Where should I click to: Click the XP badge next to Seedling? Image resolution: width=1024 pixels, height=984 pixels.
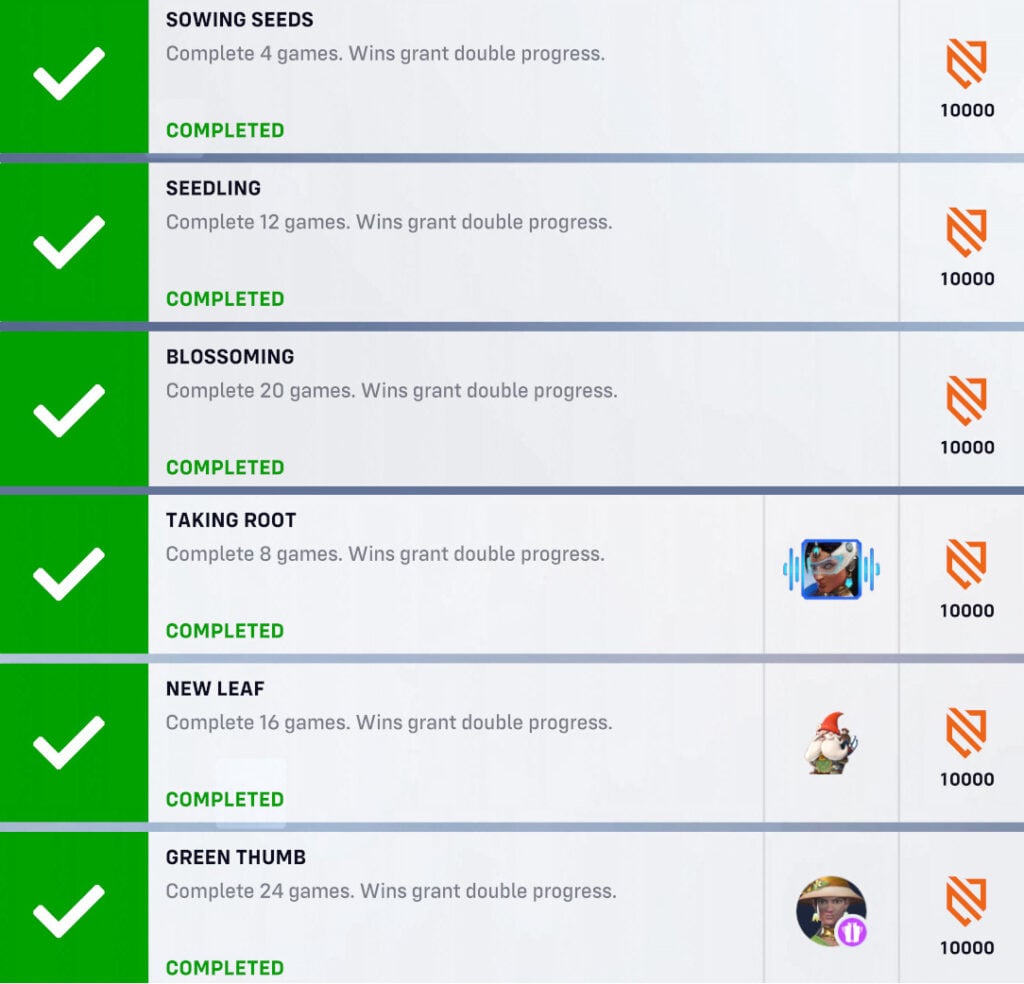(x=965, y=232)
